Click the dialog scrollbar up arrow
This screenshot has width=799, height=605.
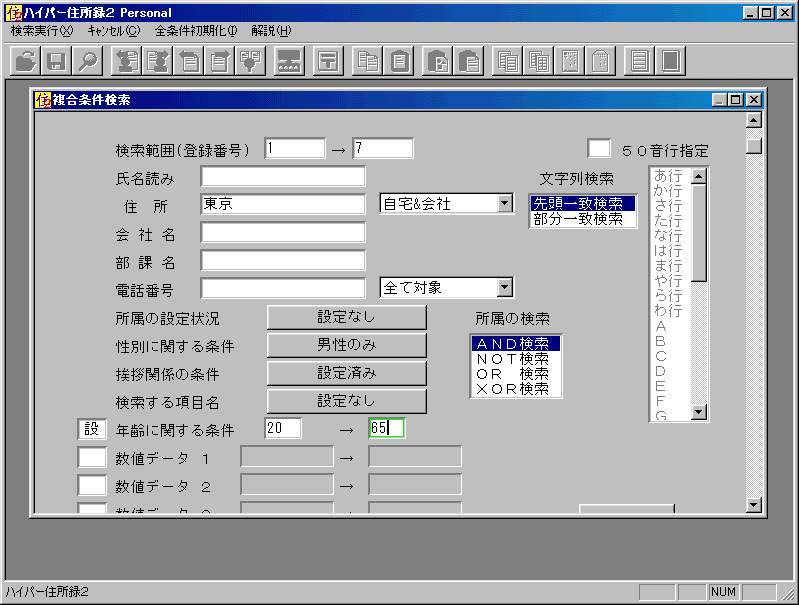click(754, 120)
